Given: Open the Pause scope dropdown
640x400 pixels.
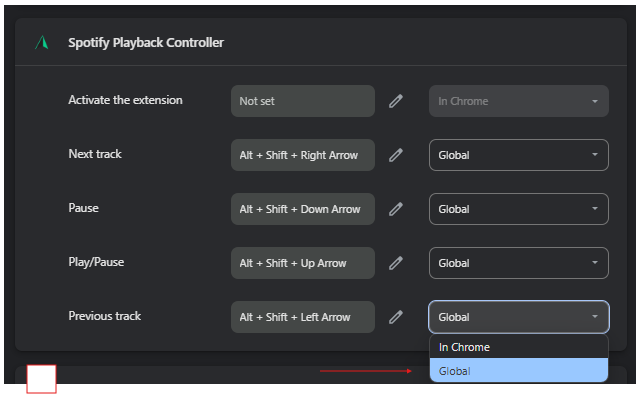Looking at the screenshot, I should (518, 209).
